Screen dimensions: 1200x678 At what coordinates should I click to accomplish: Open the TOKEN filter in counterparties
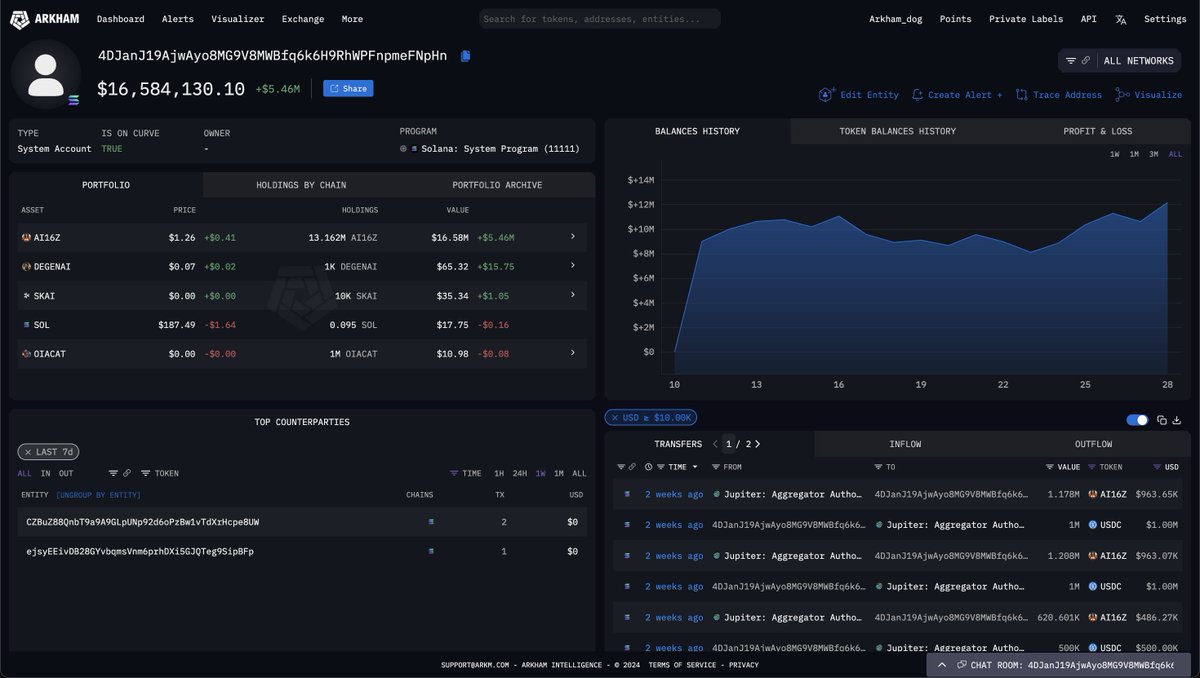(x=160, y=473)
